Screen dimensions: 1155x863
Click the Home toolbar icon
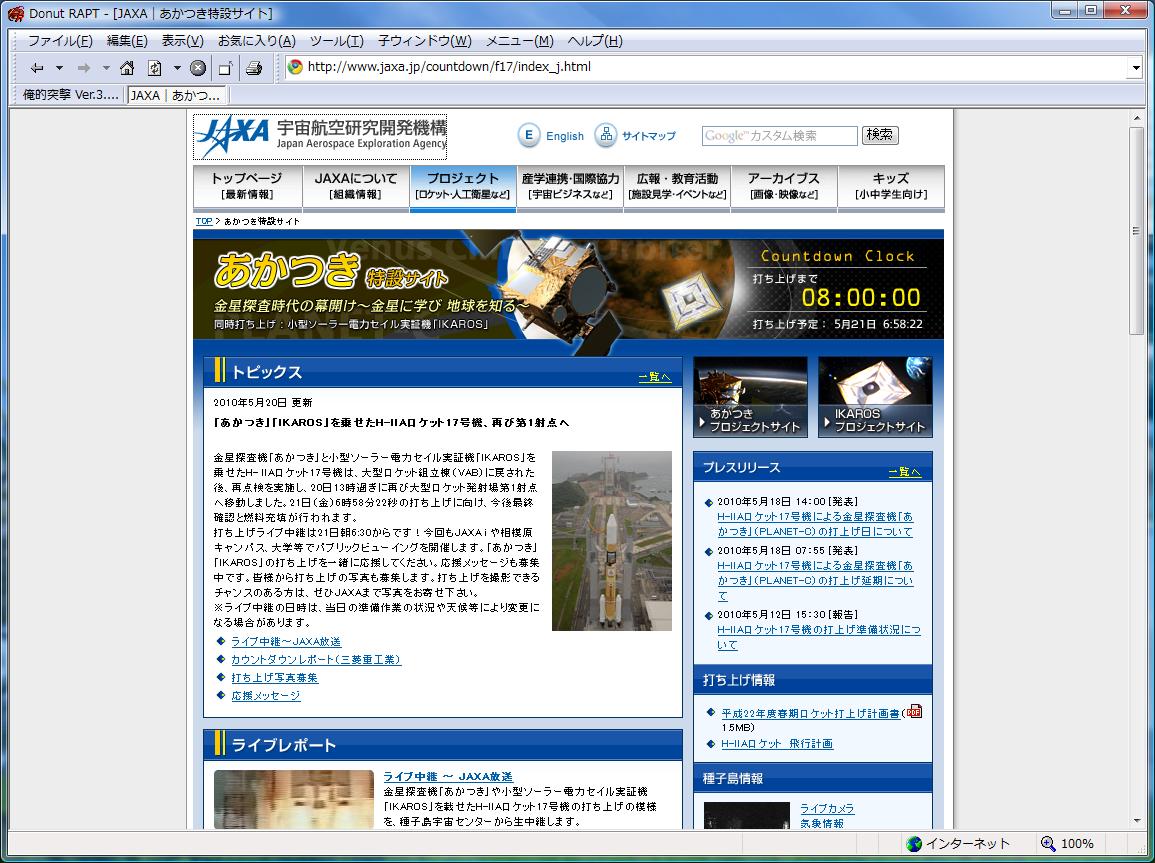click(x=127, y=68)
